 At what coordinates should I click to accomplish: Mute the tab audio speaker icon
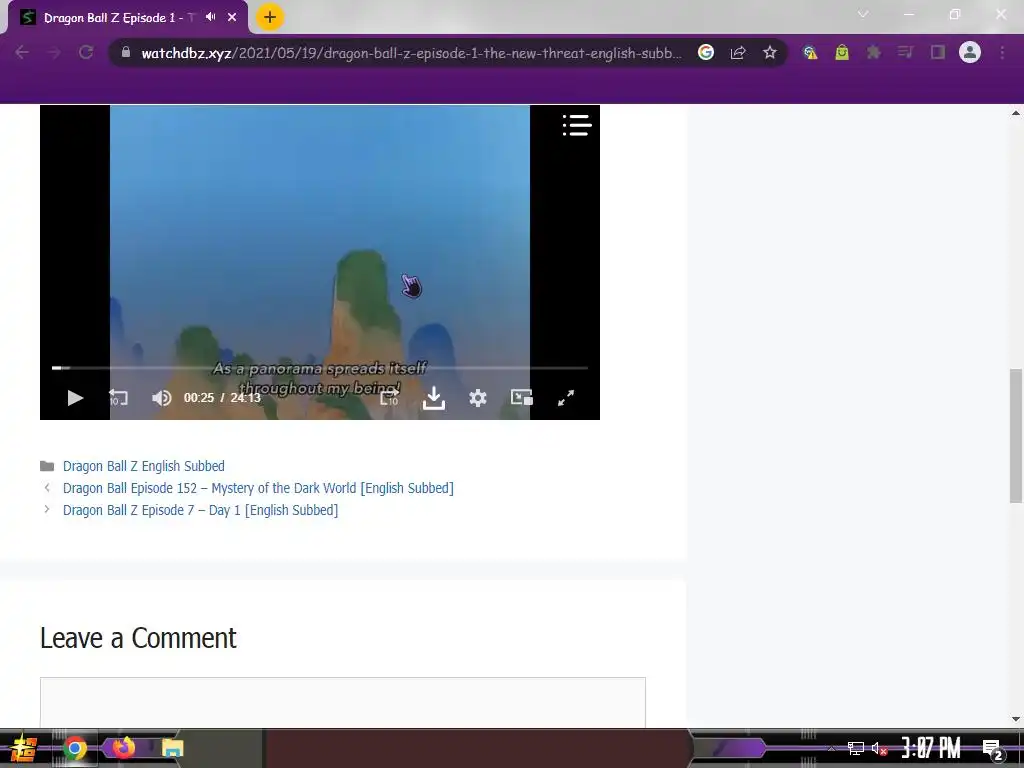210,17
